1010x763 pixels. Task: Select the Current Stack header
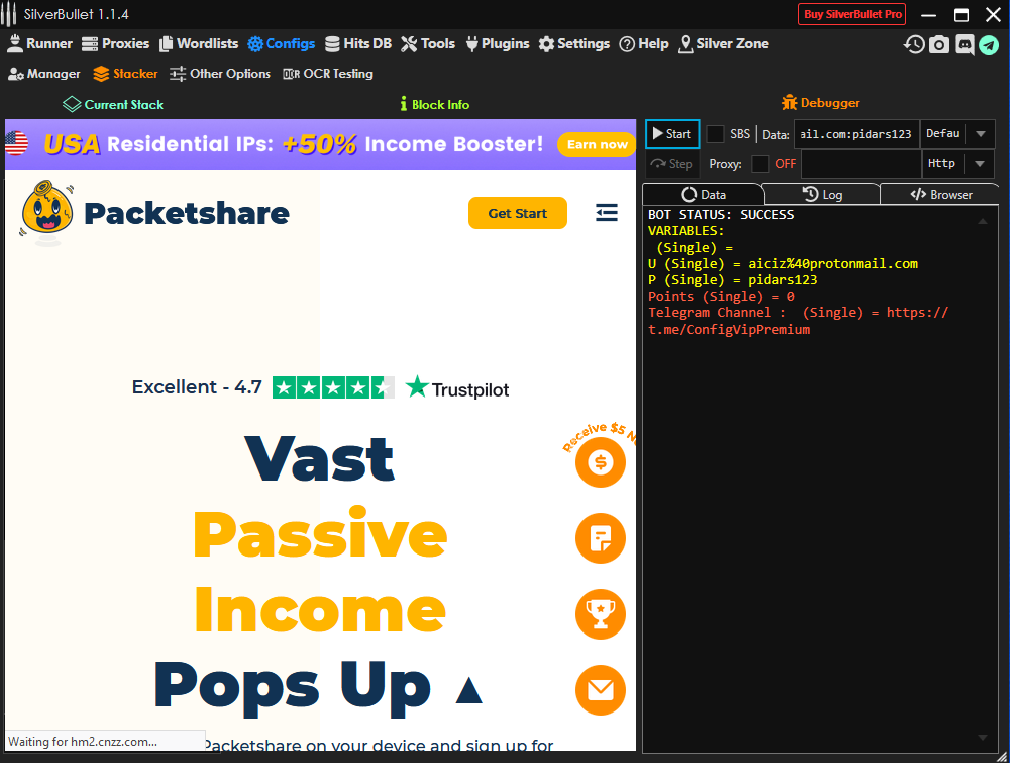pos(113,104)
